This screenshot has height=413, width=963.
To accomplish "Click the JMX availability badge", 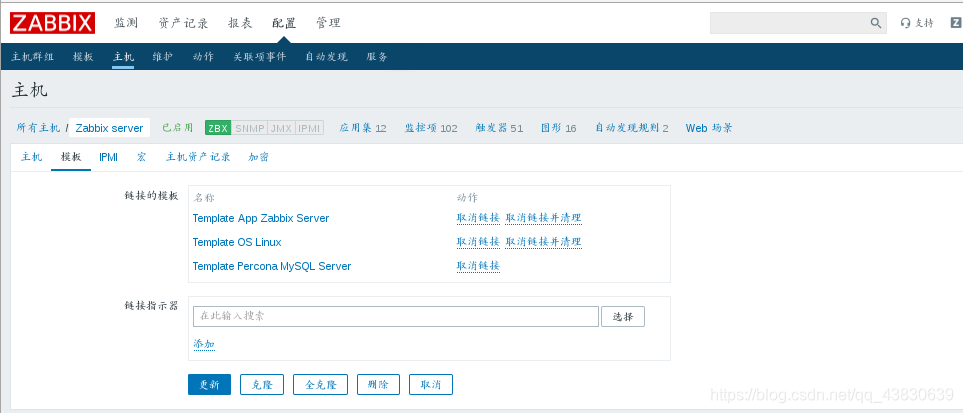I will 281,128.
